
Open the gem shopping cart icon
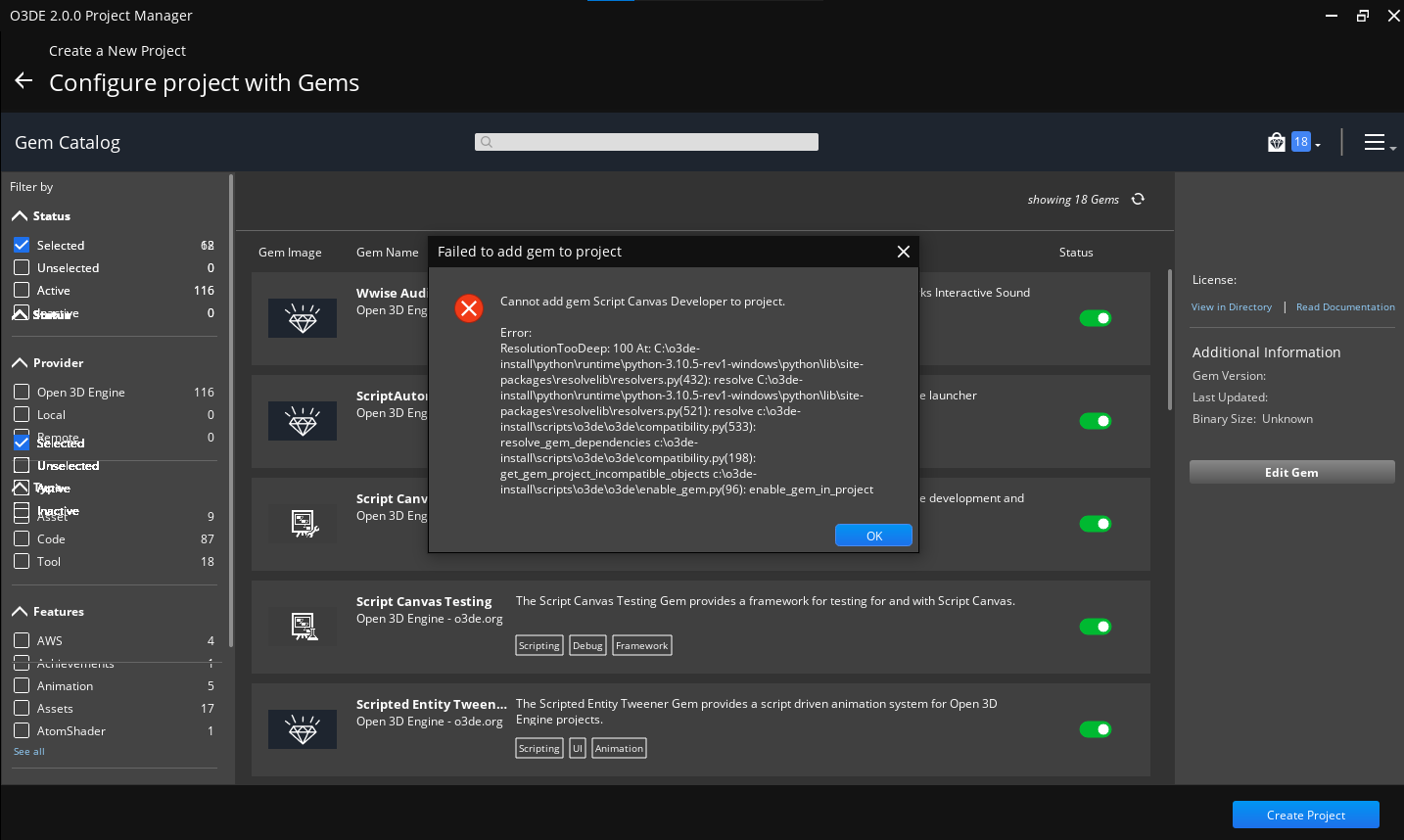pos(1276,141)
